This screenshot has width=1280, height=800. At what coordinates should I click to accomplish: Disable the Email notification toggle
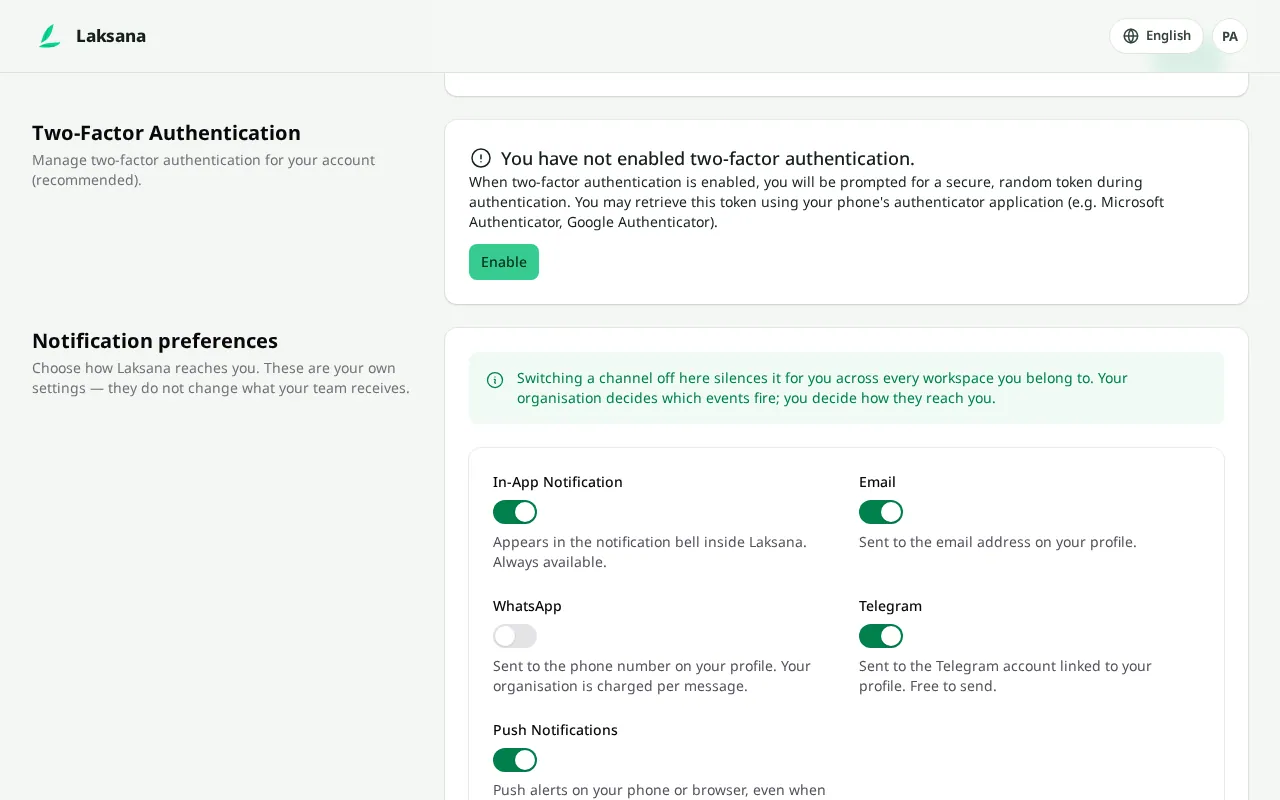click(x=881, y=512)
